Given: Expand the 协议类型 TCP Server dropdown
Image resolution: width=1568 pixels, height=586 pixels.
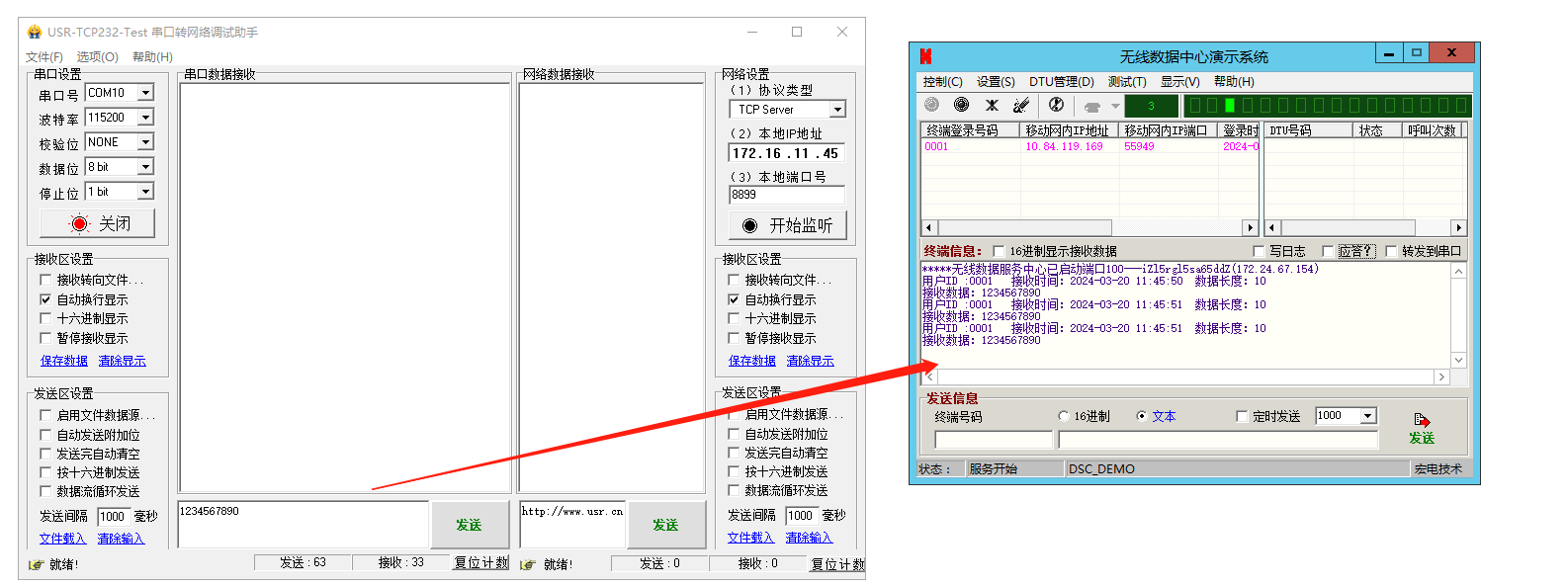Looking at the screenshot, I should 837,110.
